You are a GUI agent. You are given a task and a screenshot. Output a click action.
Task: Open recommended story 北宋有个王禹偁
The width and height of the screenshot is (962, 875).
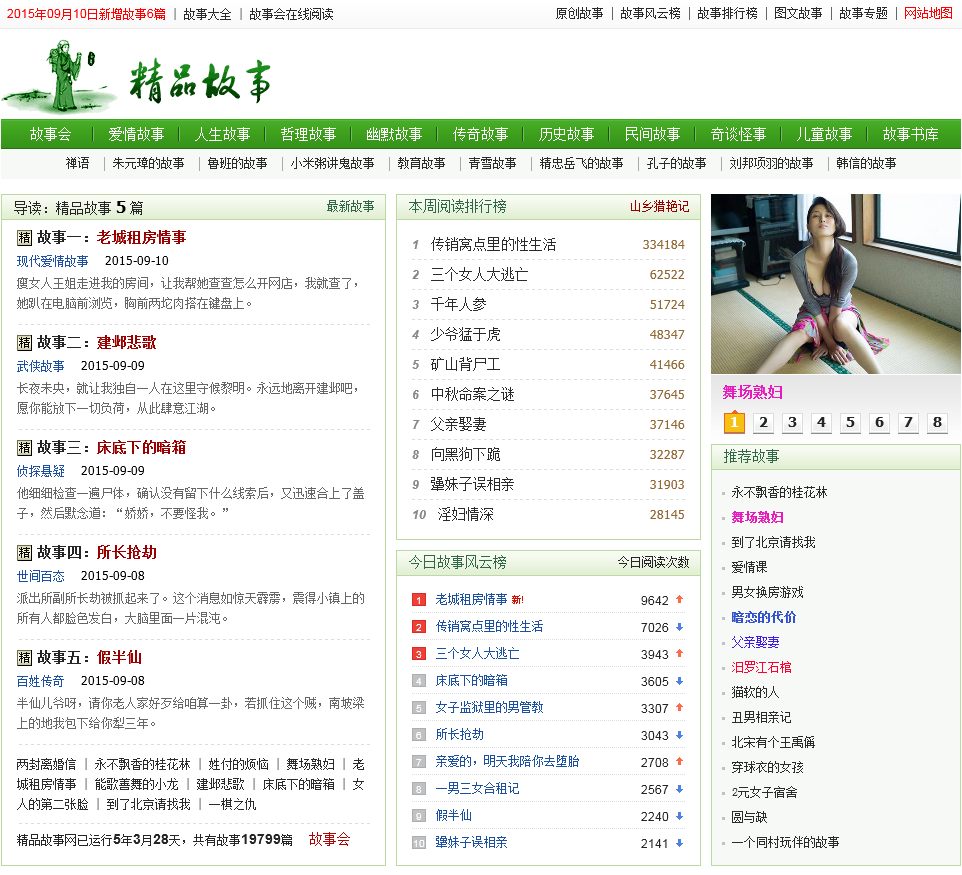(x=773, y=742)
